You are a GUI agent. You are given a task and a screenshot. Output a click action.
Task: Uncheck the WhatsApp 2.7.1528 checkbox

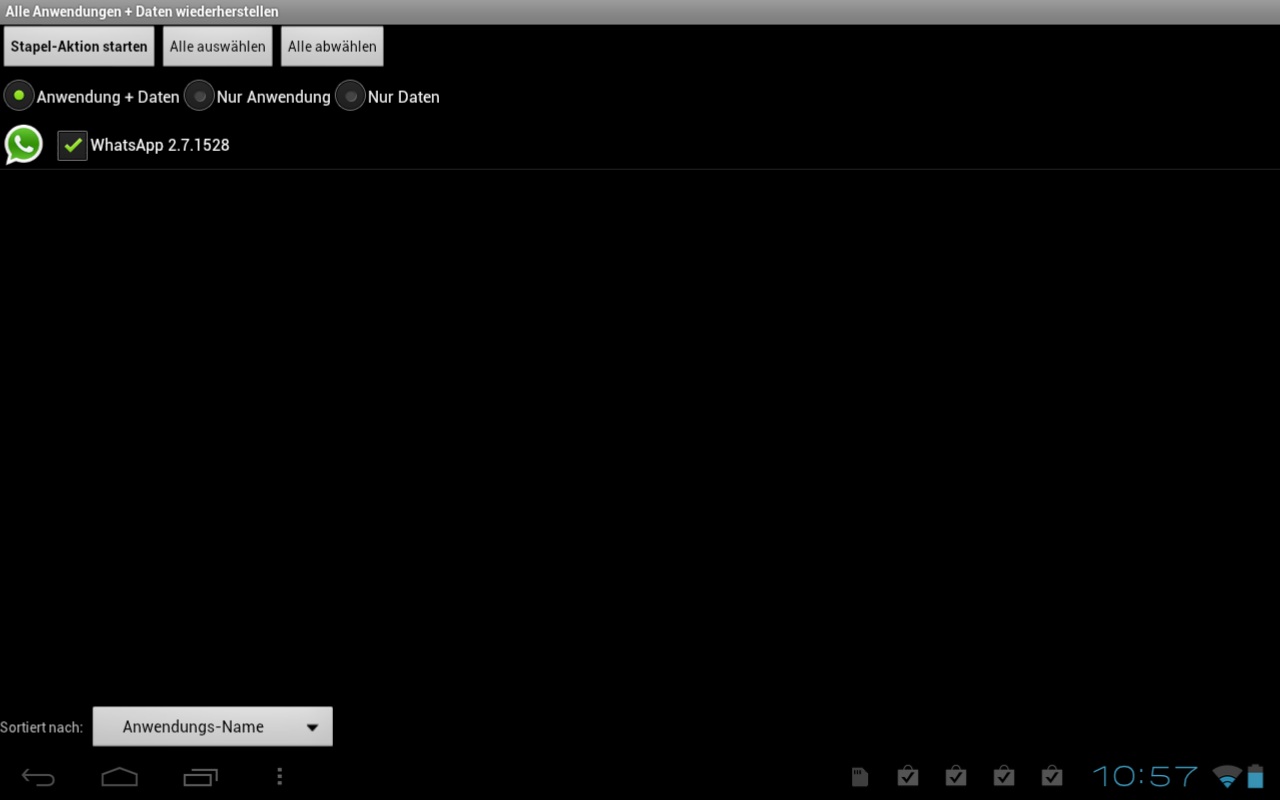pyautogui.click(x=72, y=145)
